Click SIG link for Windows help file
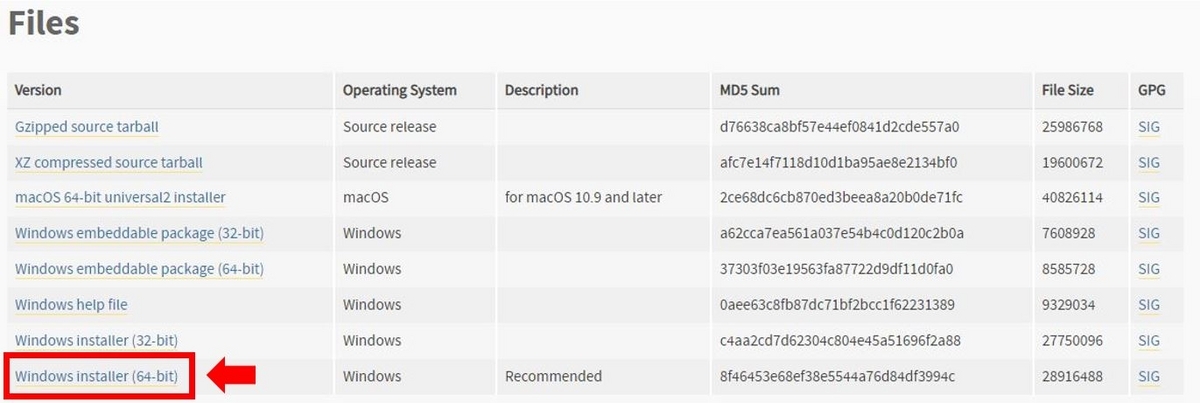This screenshot has width=1200, height=403. click(x=1149, y=304)
